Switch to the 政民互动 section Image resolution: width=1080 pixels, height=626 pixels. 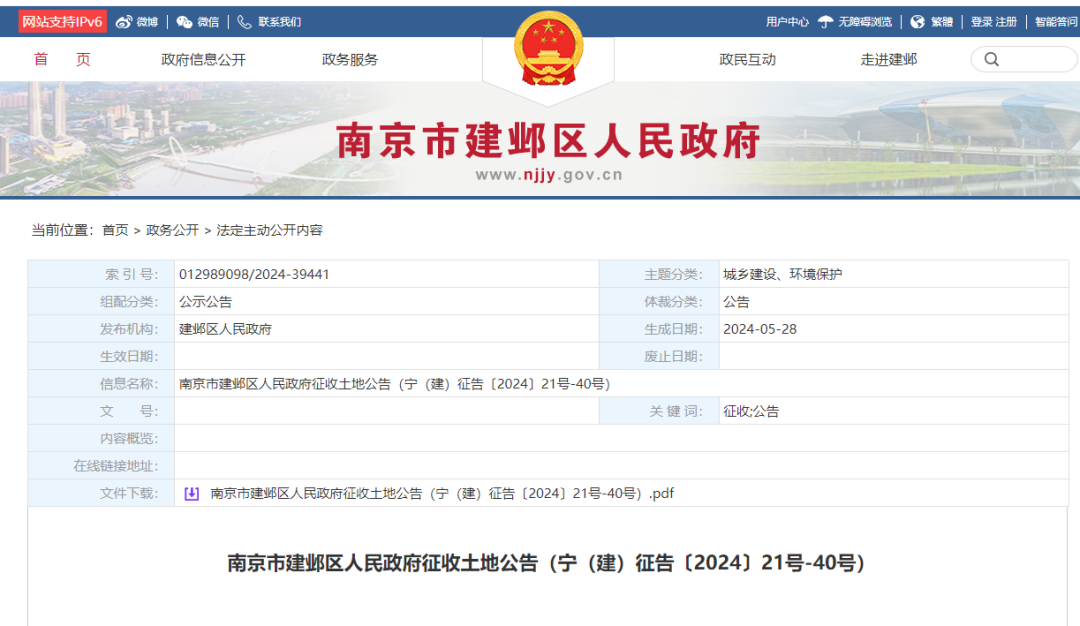coord(745,59)
